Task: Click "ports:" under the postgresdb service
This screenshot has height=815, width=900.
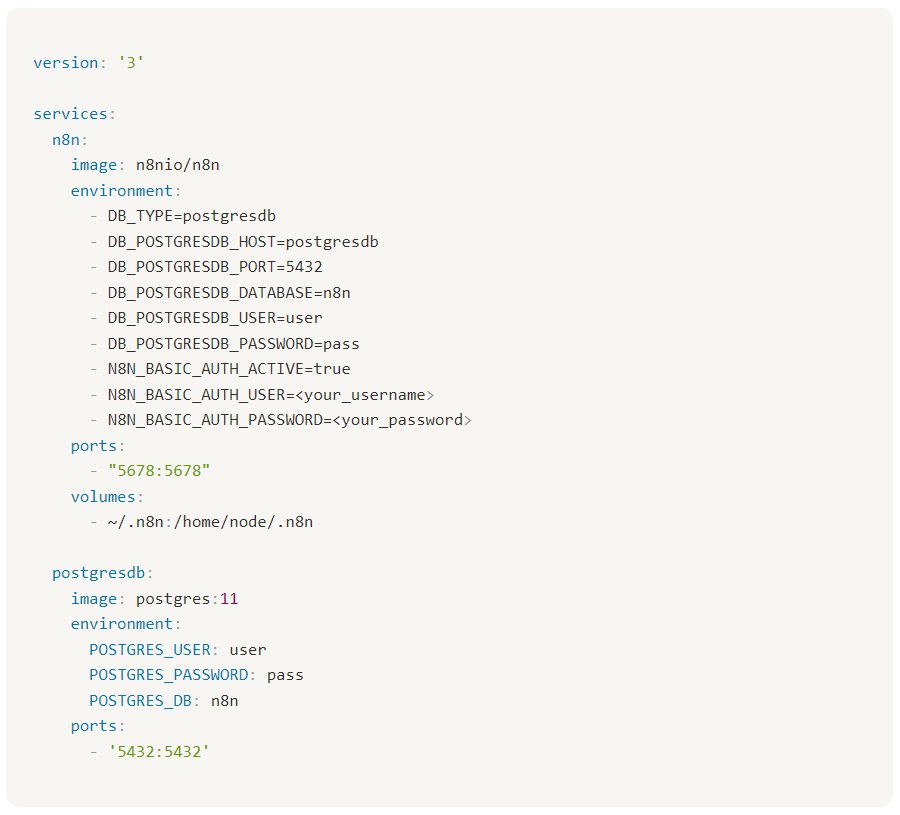Action: point(98,726)
